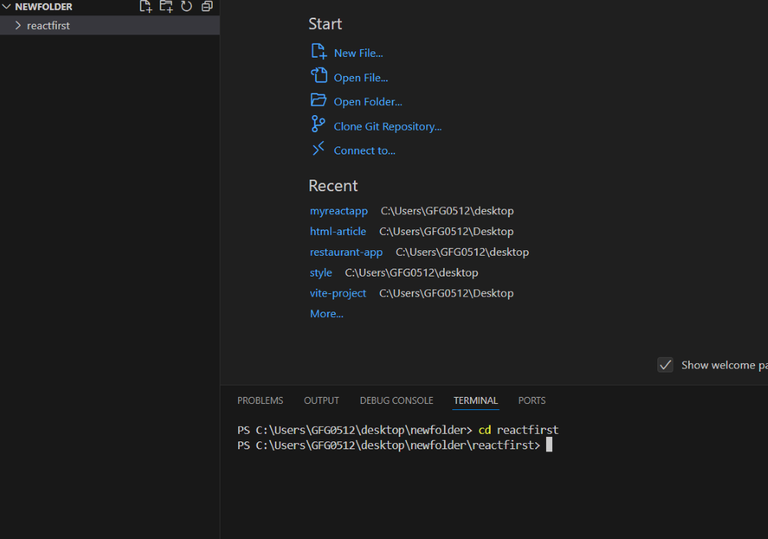
Task: Click the path text beside restaurant-app
Action: [x=462, y=252]
